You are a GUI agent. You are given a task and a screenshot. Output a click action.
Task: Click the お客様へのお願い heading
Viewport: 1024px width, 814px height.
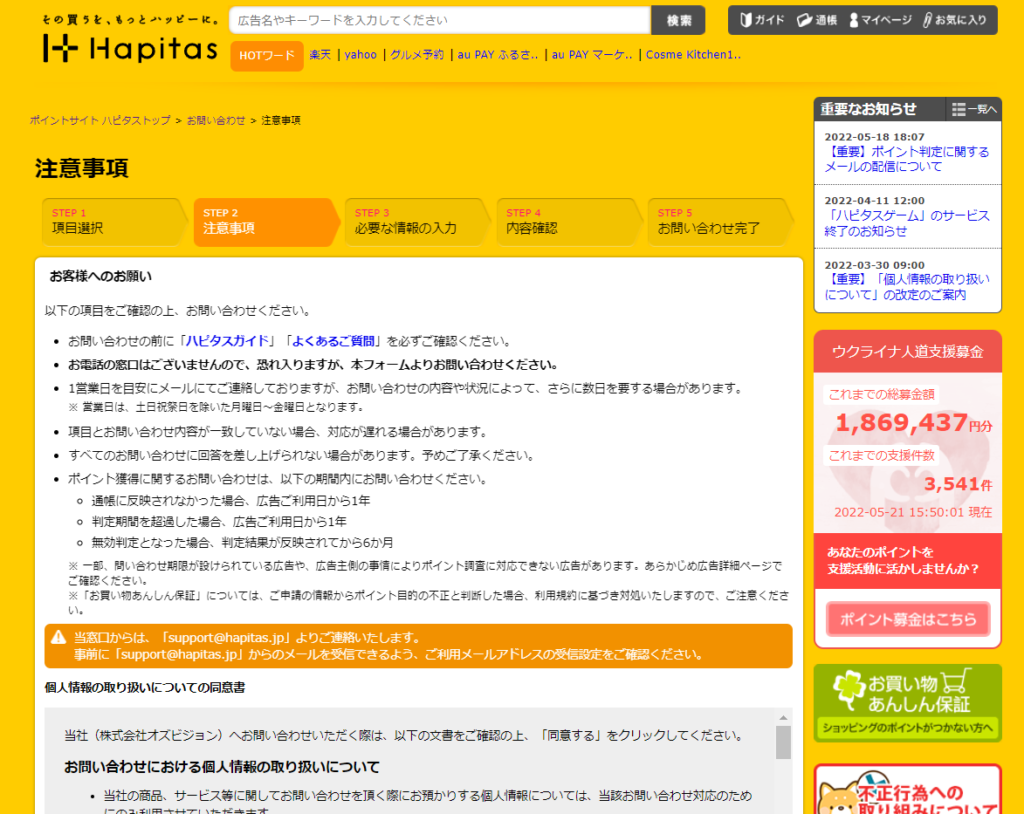tap(101, 276)
